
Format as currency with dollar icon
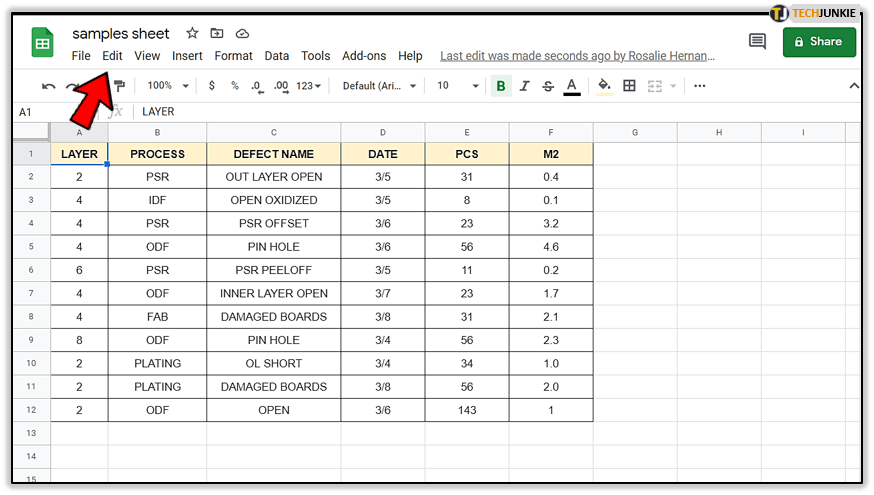(212, 86)
